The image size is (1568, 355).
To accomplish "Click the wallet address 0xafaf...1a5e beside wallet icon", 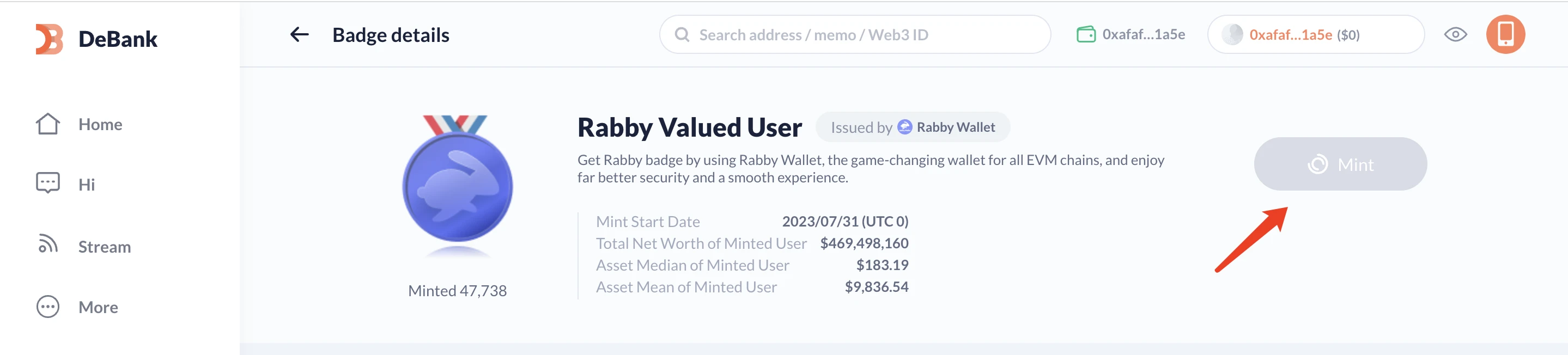I will [1143, 35].
